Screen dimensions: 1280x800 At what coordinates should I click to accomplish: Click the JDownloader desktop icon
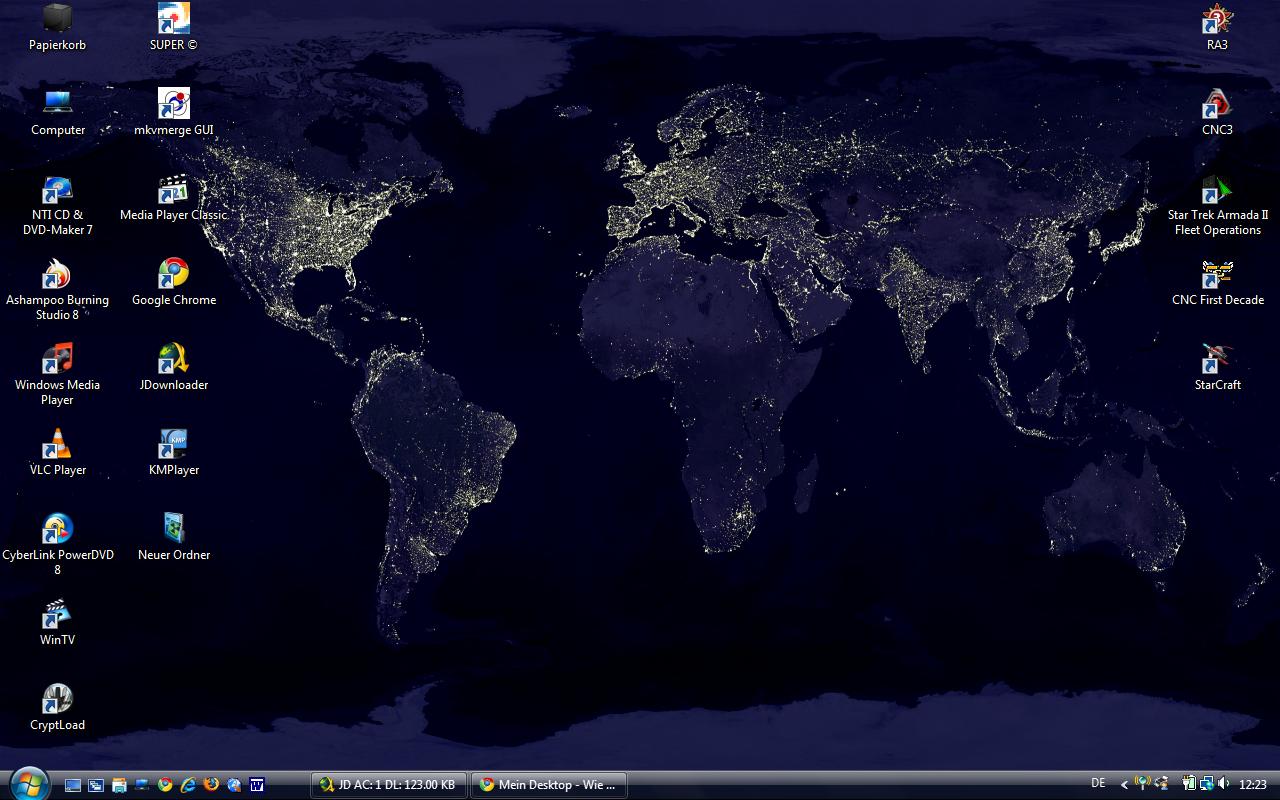pyautogui.click(x=173, y=359)
